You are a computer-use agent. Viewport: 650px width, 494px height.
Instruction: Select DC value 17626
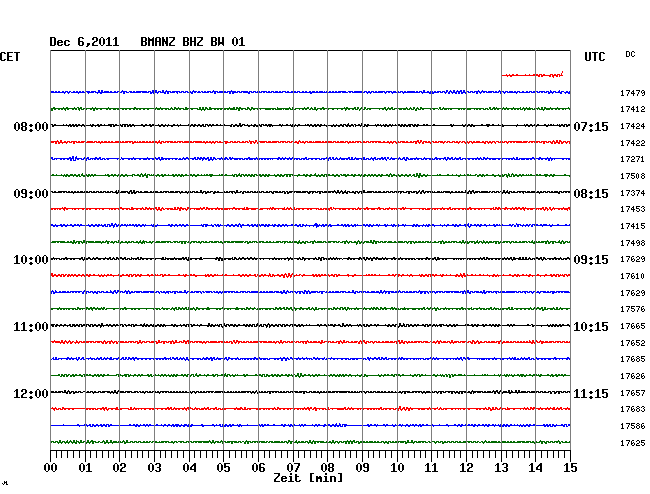[x=633, y=376]
